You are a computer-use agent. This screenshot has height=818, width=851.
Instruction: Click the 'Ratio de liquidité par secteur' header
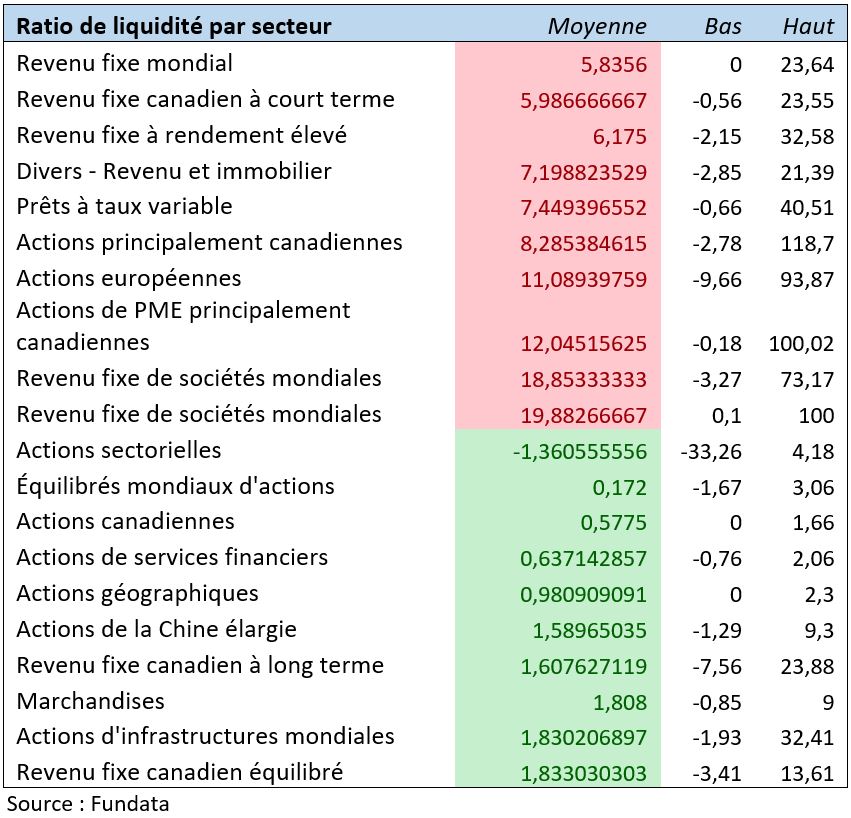[174, 26]
